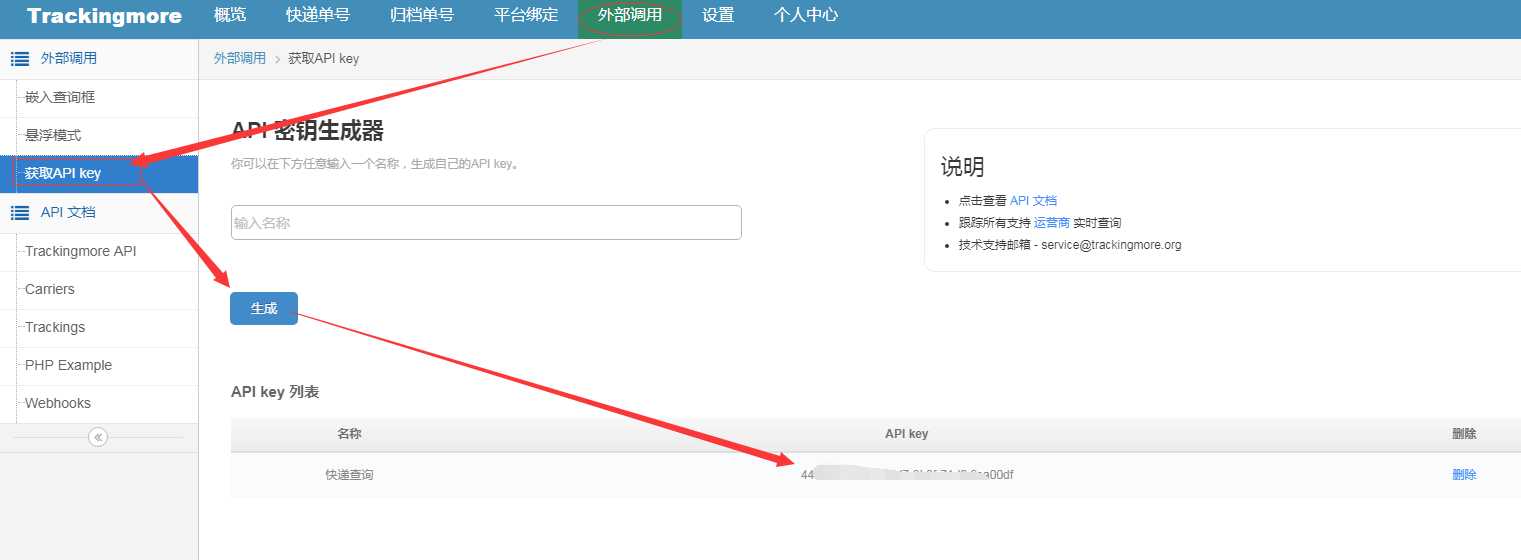
Task: Open the 设置 top menu
Action: (718, 15)
